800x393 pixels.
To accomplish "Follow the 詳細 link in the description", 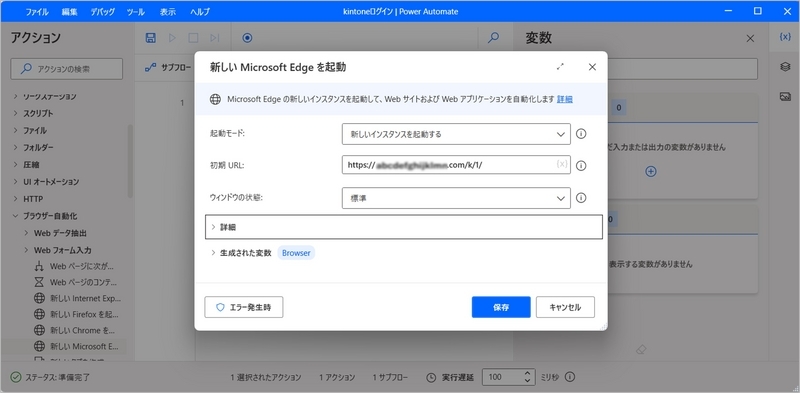I will [565, 100].
